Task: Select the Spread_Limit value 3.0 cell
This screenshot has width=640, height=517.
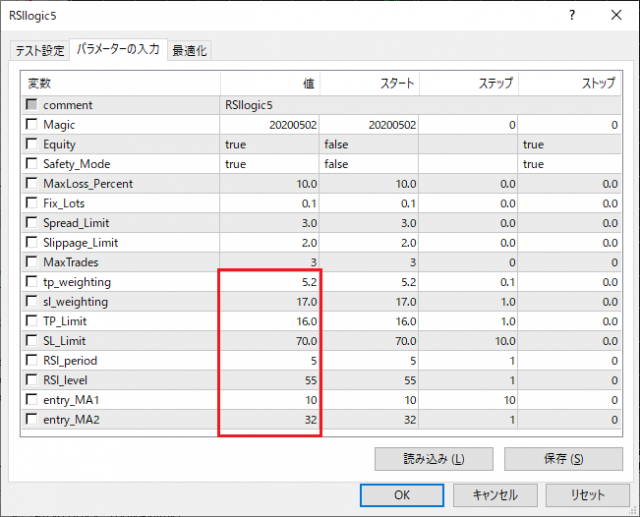Action: pyautogui.click(x=269, y=223)
